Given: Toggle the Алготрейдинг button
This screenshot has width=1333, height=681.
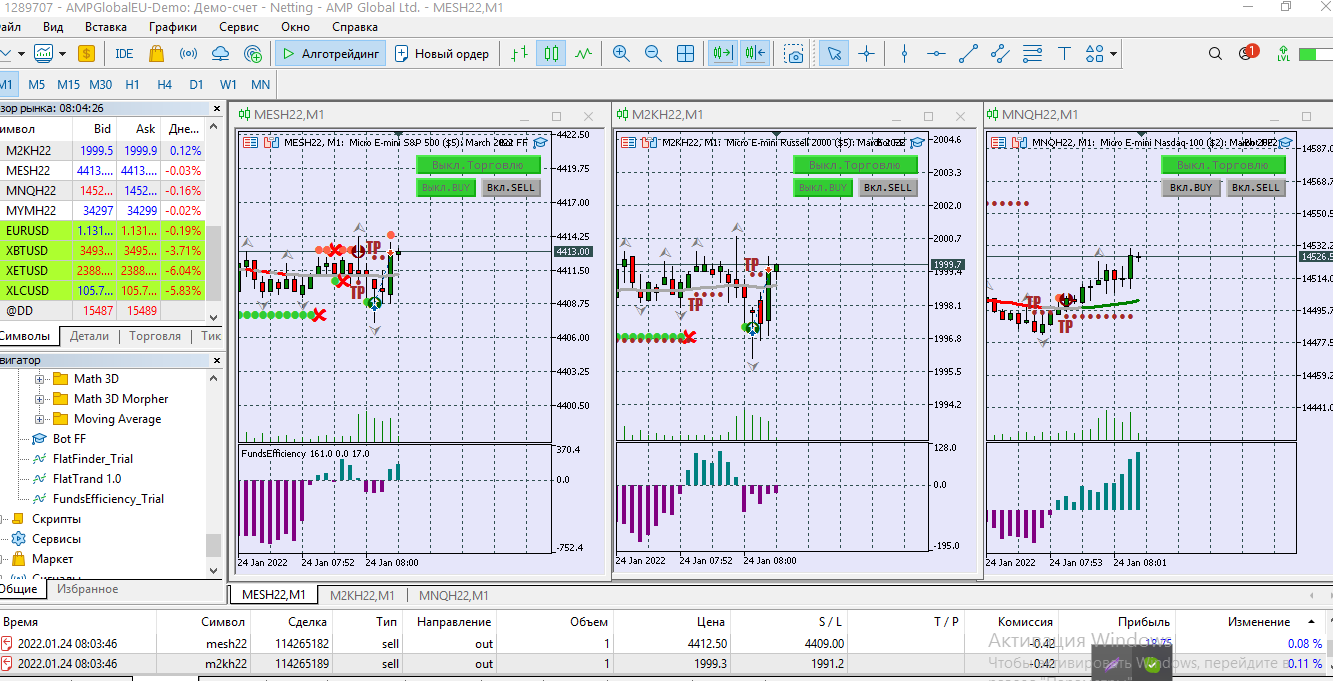Looking at the screenshot, I should 329,54.
